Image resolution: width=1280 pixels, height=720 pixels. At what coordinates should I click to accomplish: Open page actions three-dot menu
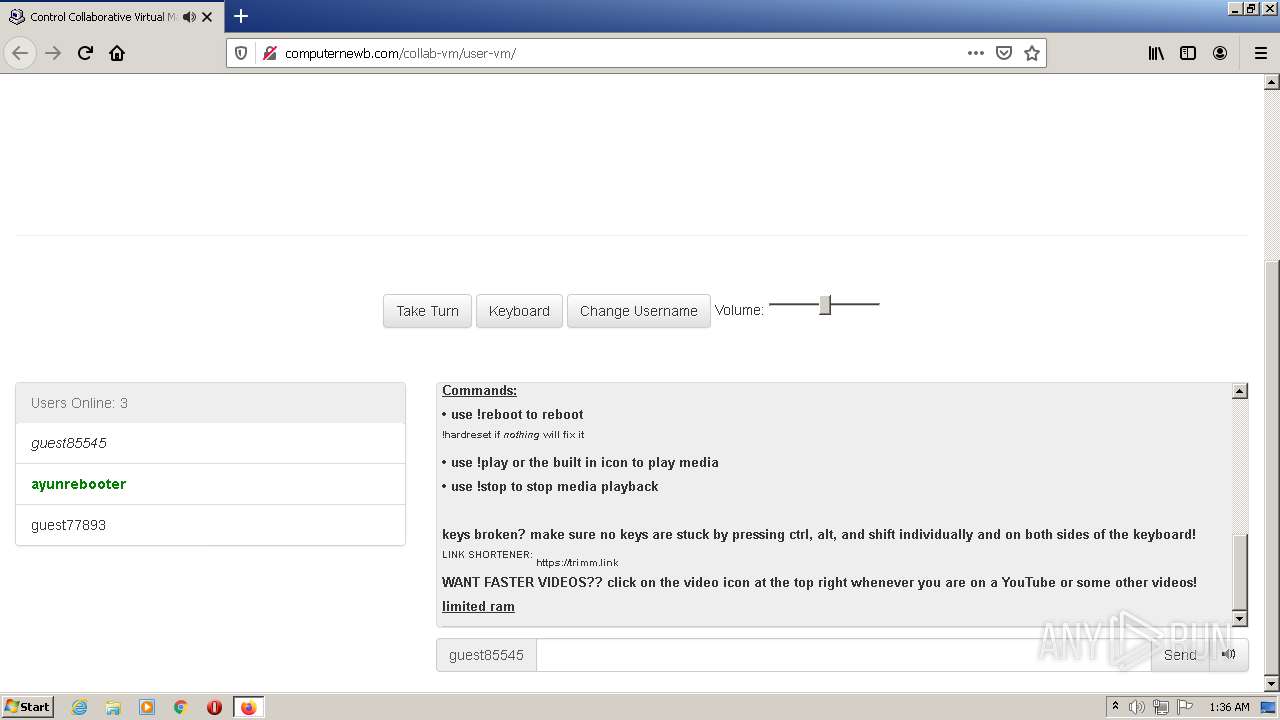click(x=976, y=53)
